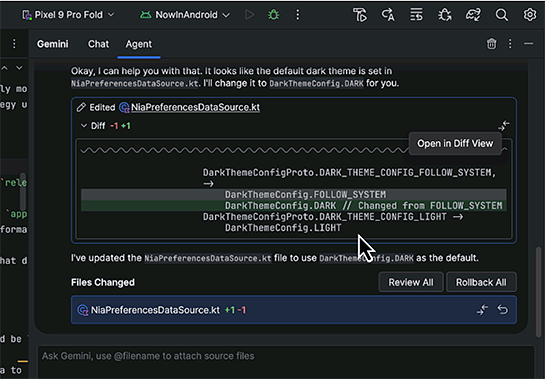The image size is (545, 379).
Task: Open the toolbar more-actions menu beside Debug
Action: (298, 15)
